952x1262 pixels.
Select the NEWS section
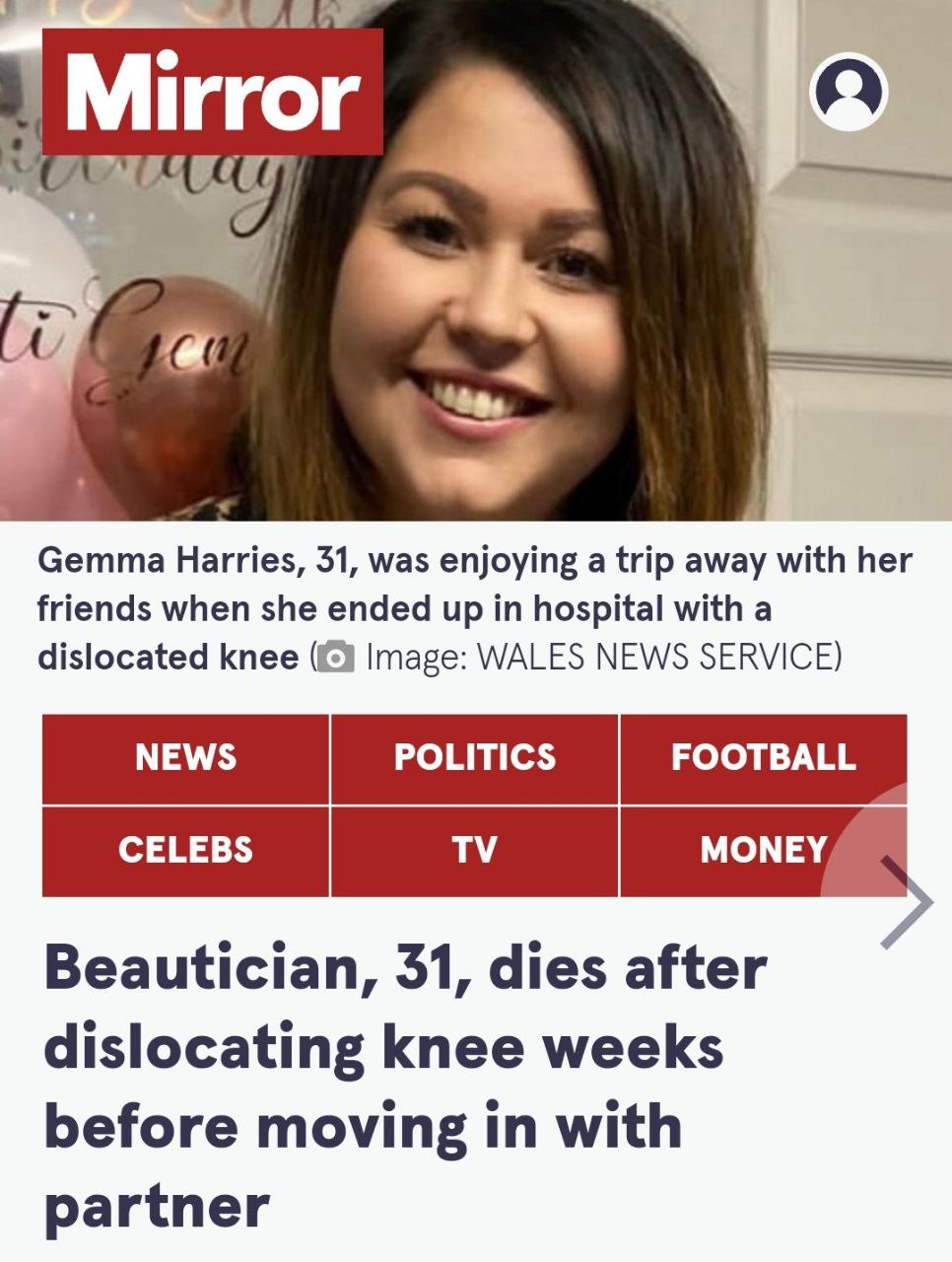click(185, 758)
